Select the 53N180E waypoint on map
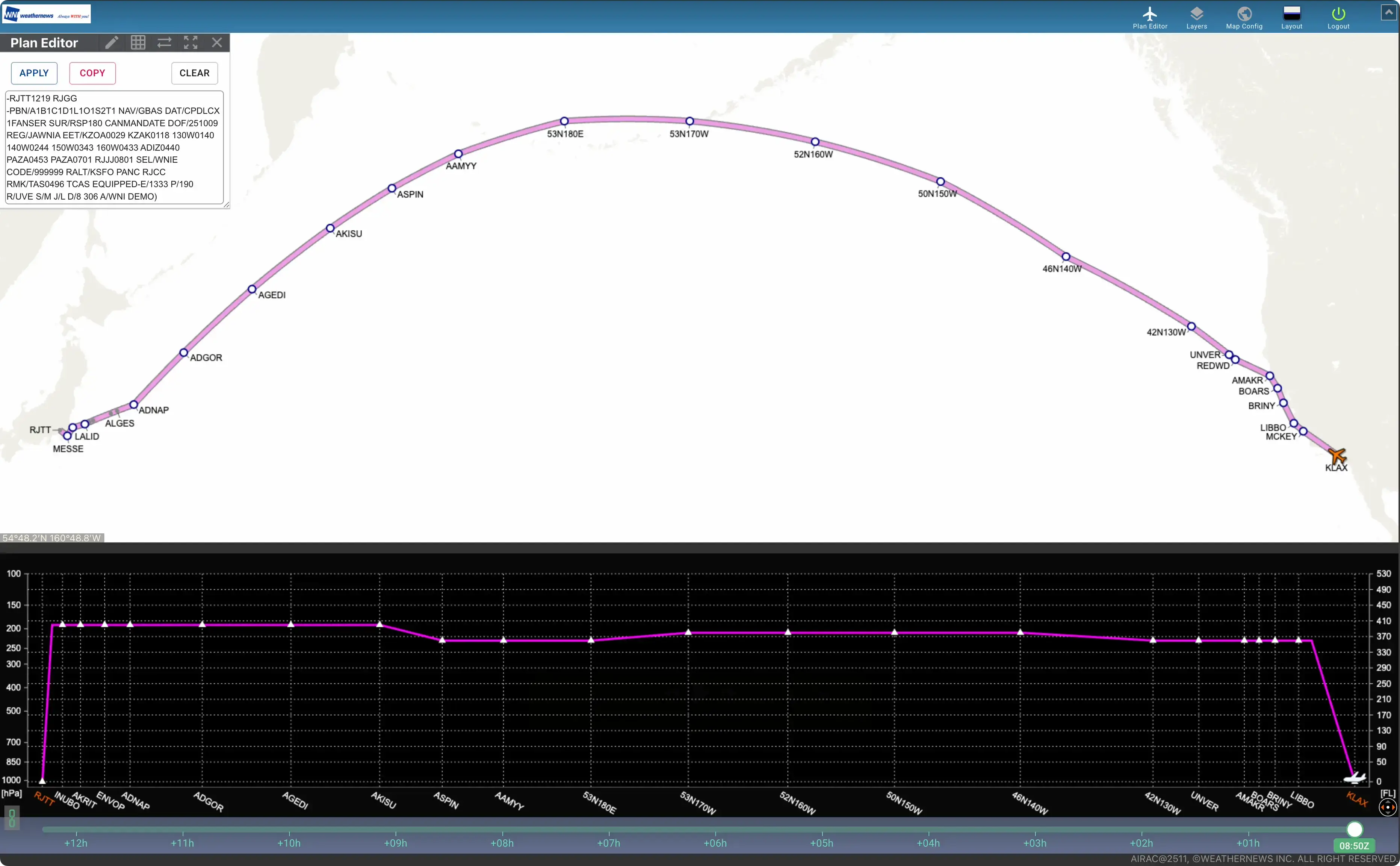1400x866 pixels. [x=564, y=121]
